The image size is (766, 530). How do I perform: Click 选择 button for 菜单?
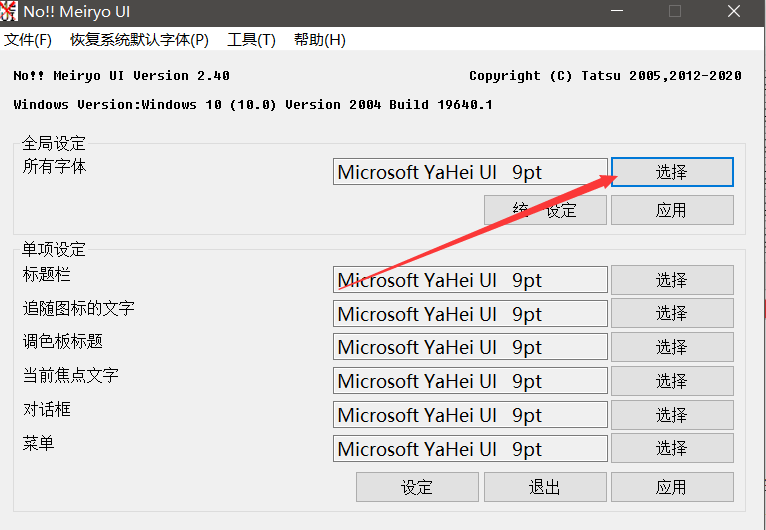tap(672, 448)
